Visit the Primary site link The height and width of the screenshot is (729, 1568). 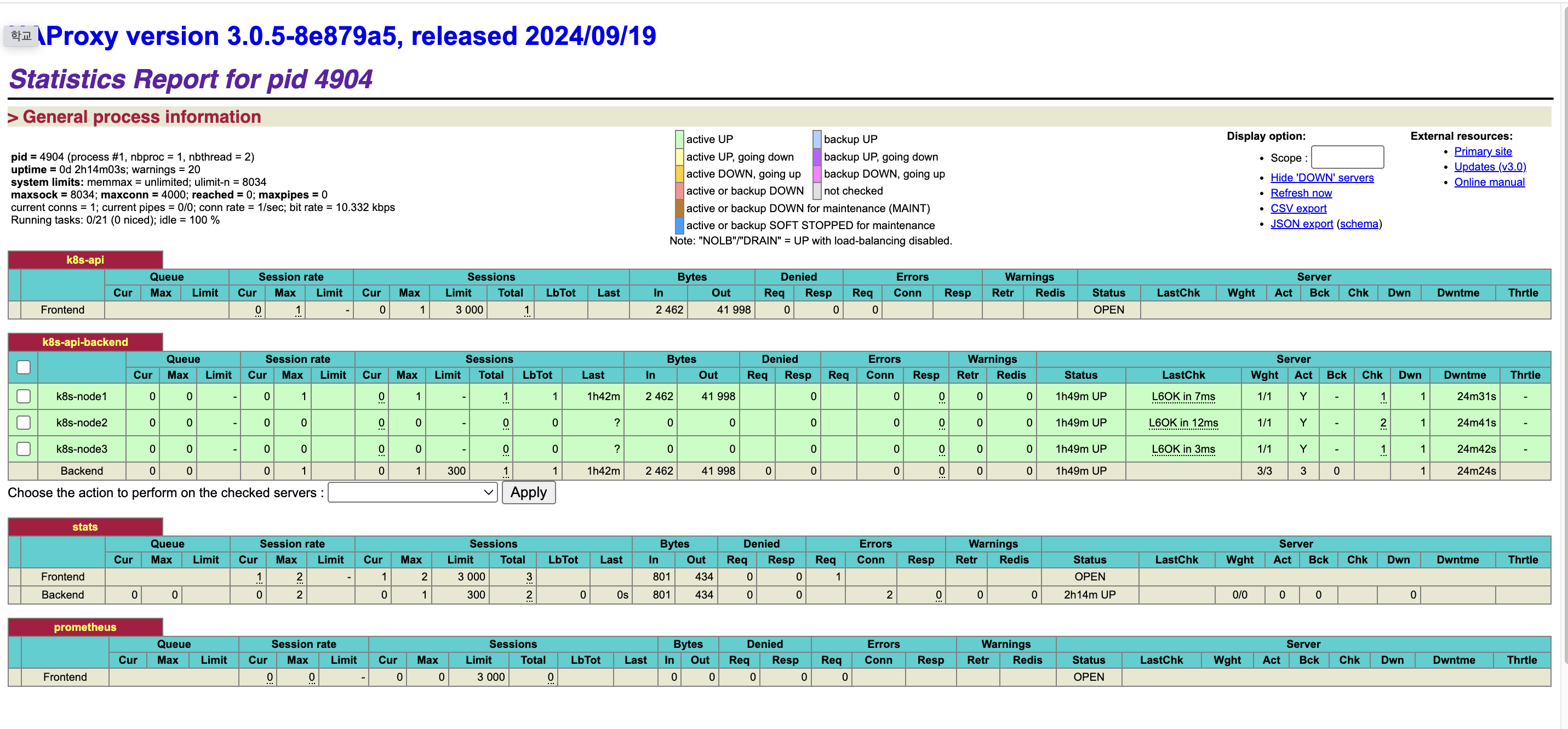click(1482, 151)
